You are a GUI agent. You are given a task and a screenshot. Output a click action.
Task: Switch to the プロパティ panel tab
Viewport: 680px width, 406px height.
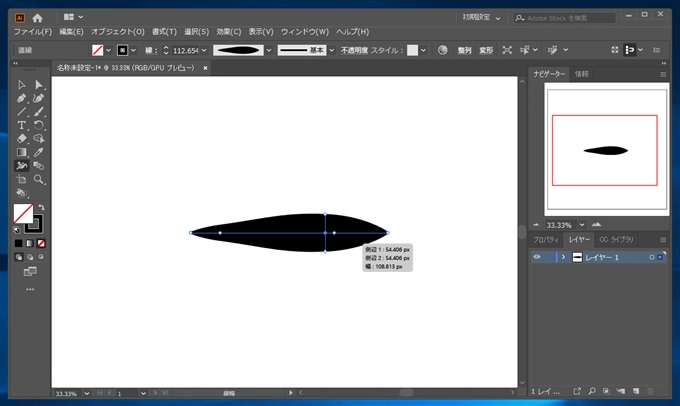(546, 239)
